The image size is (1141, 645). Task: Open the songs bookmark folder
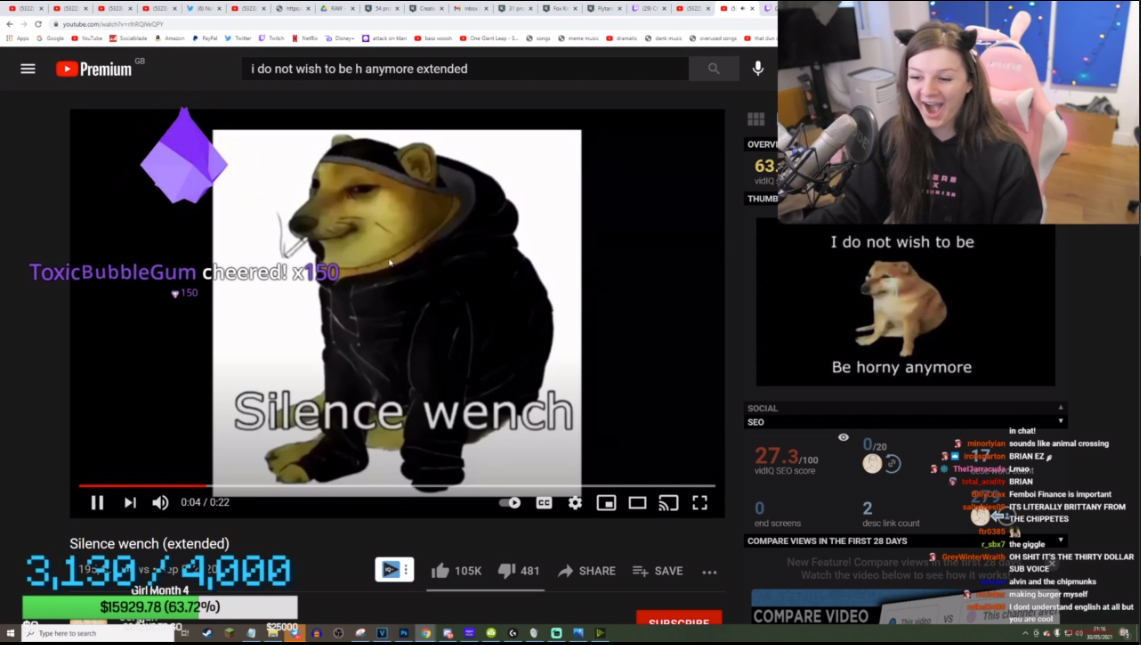click(538, 38)
